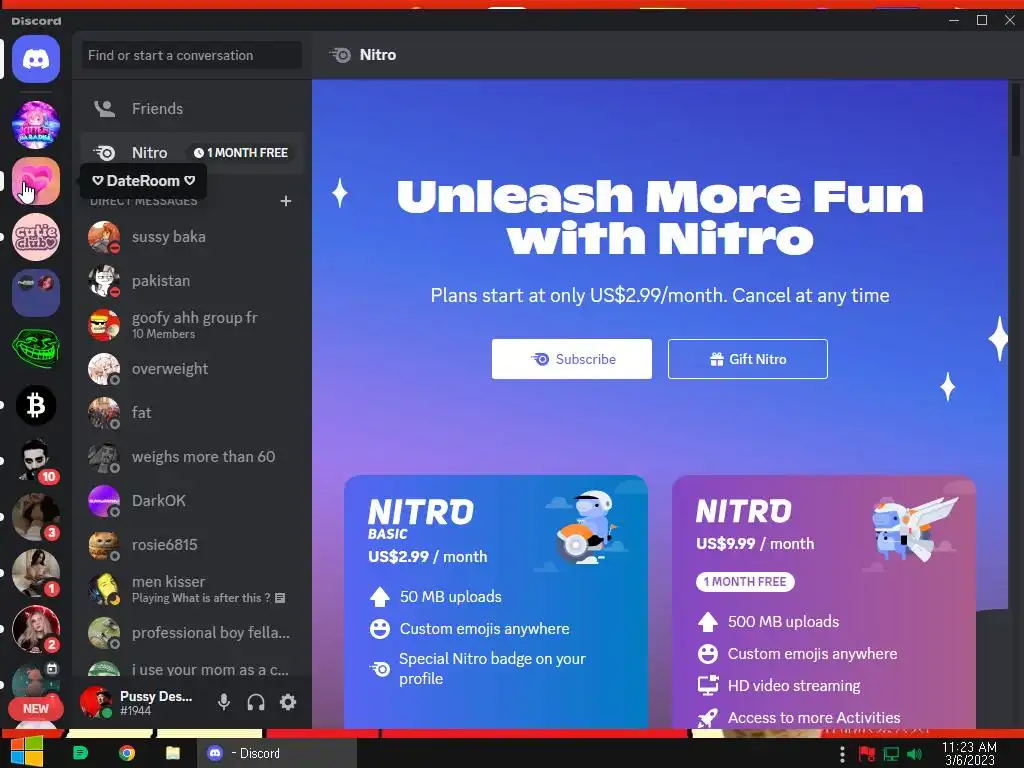Launch Google Chrome from taskbar
The height and width of the screenshot is (768, 1024).
[127, 753]
